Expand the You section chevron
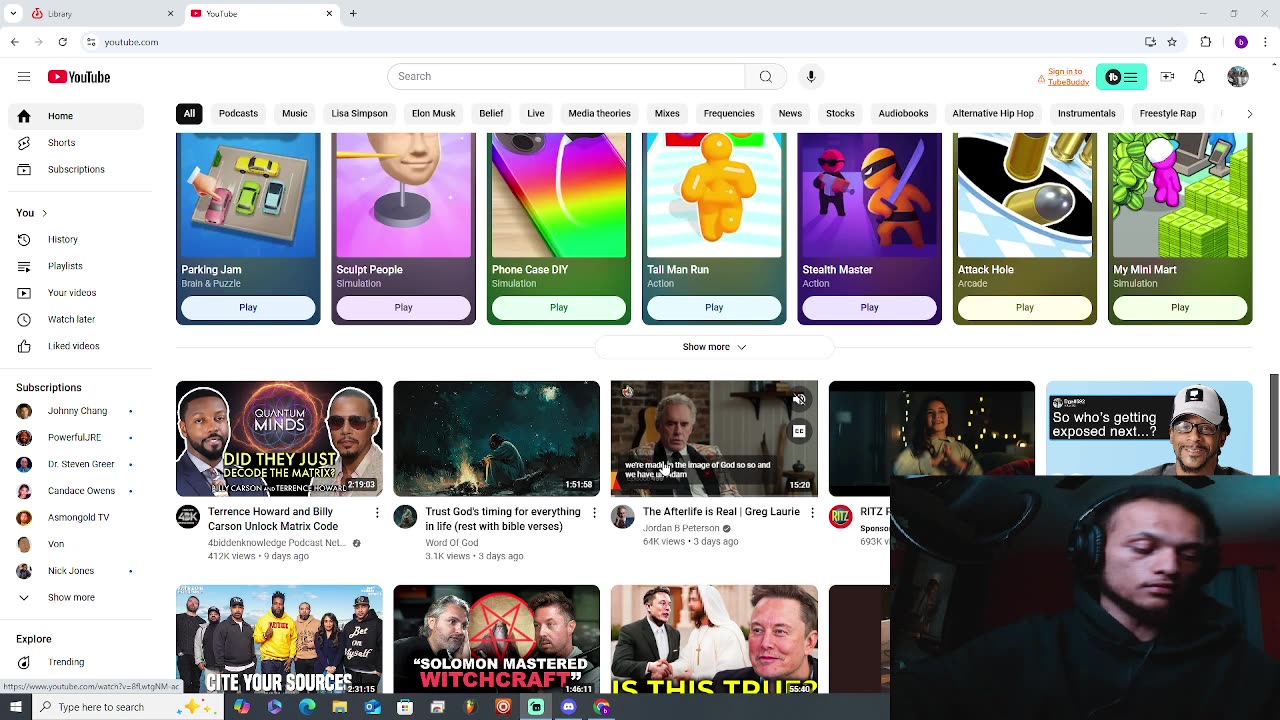This screenshot has width=1280, height=720. tap(44, 213)
